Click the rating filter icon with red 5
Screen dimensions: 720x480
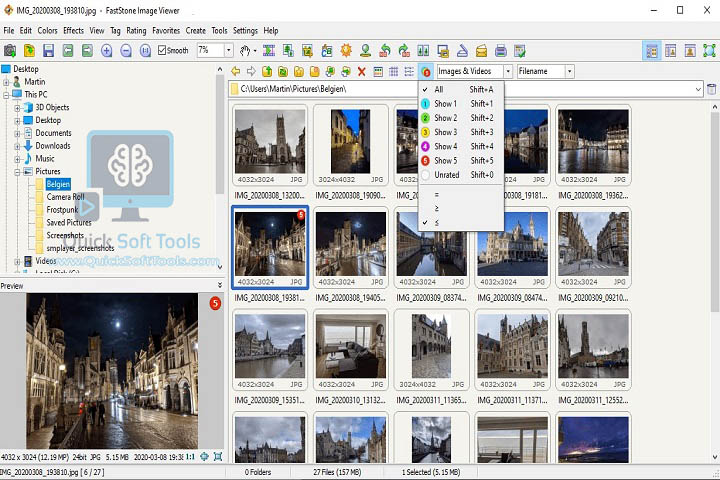click(425, 72)
